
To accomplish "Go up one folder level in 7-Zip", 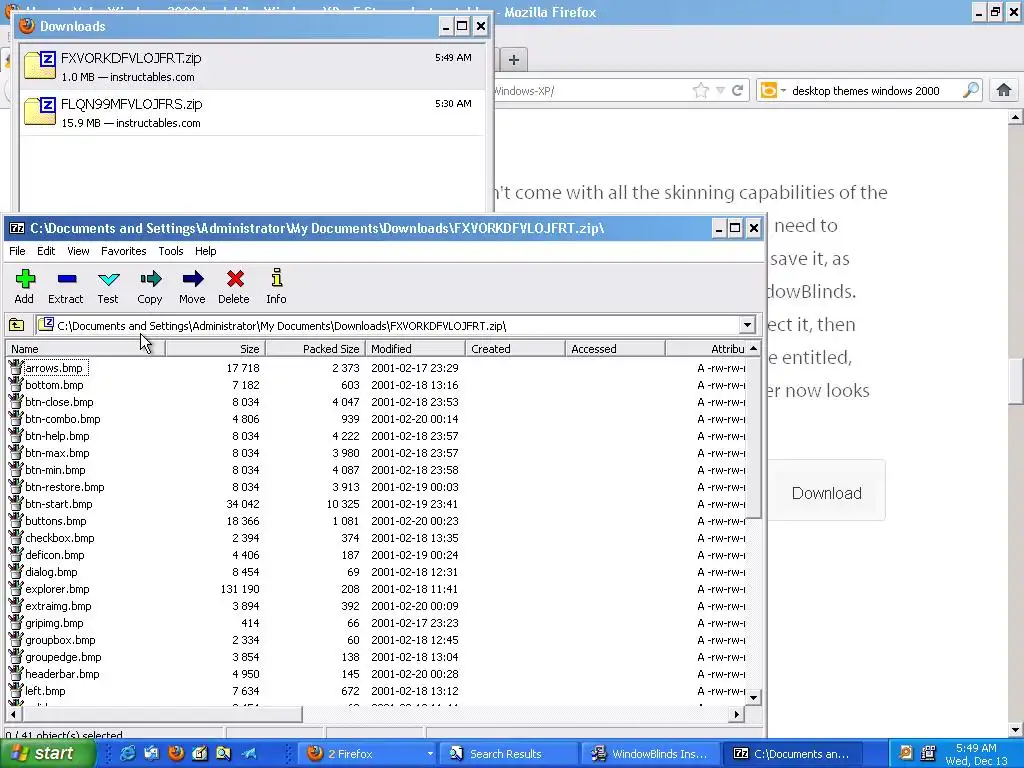I will click(16, 325).
